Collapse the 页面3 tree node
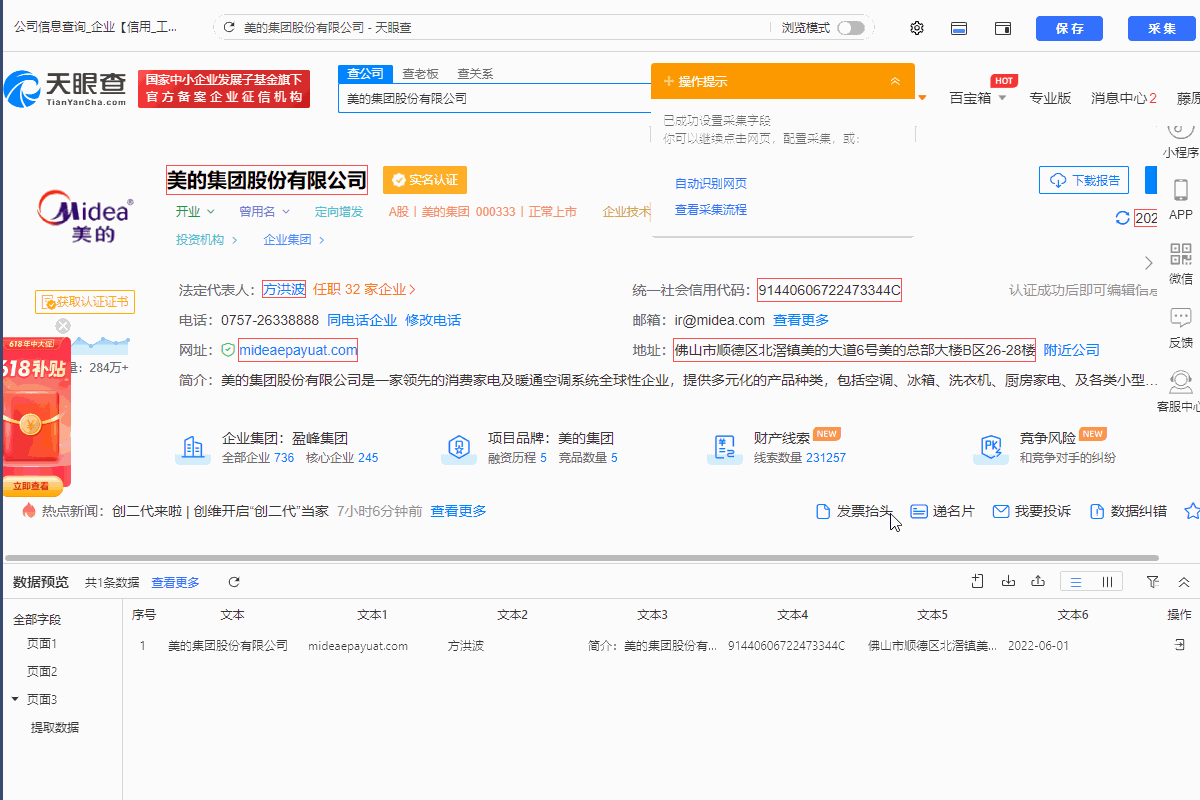This screenshot has height=800, width=1200. 15,699
